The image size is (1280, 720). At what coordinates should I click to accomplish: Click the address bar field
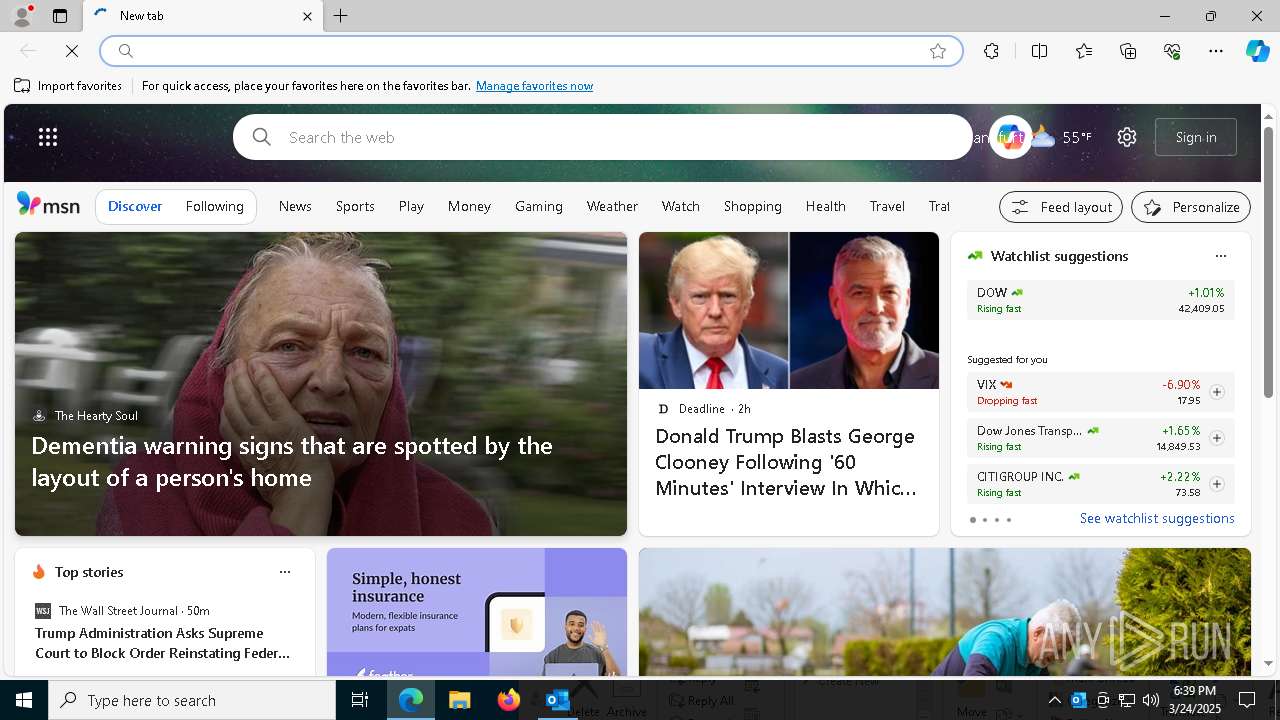(x=530, y=51)
